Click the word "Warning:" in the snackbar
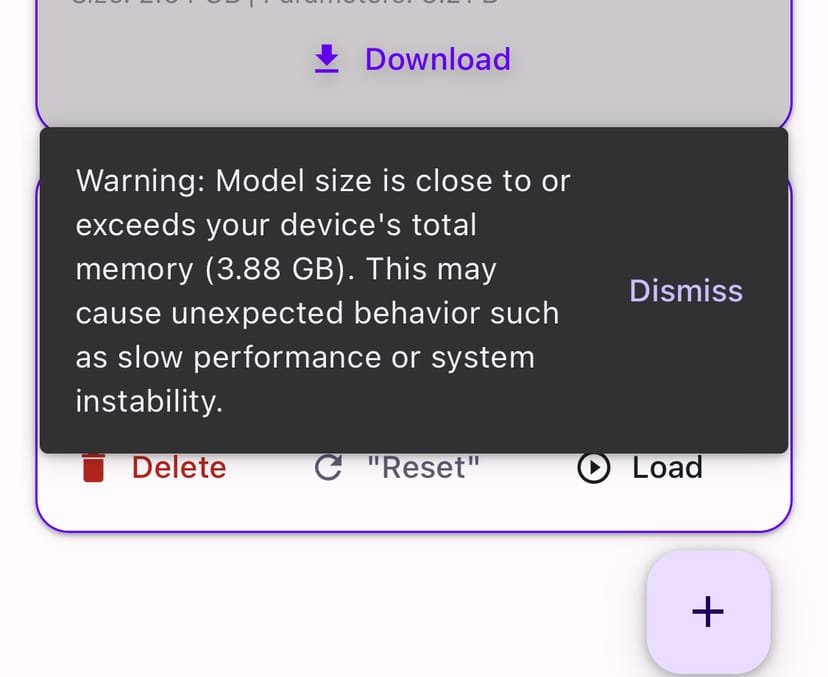This screenshot has width=828, height=677. (141, 182)
